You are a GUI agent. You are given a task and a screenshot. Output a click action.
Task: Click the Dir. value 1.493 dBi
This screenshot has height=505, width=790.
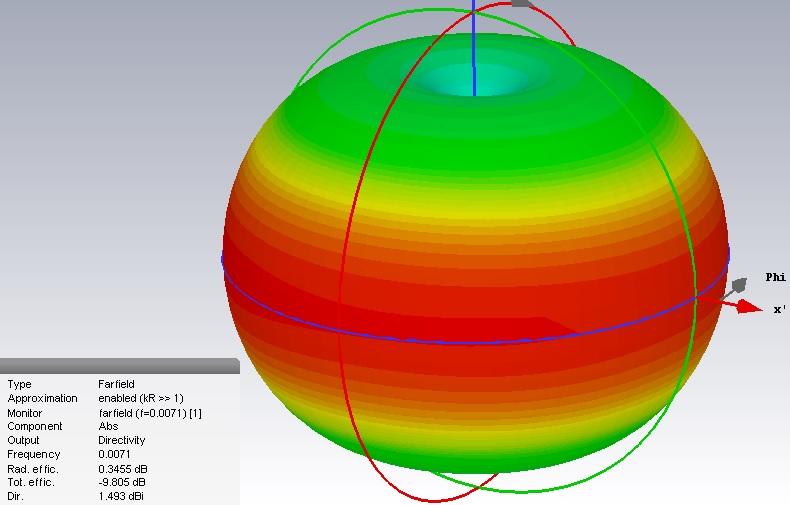coord(121,496)
